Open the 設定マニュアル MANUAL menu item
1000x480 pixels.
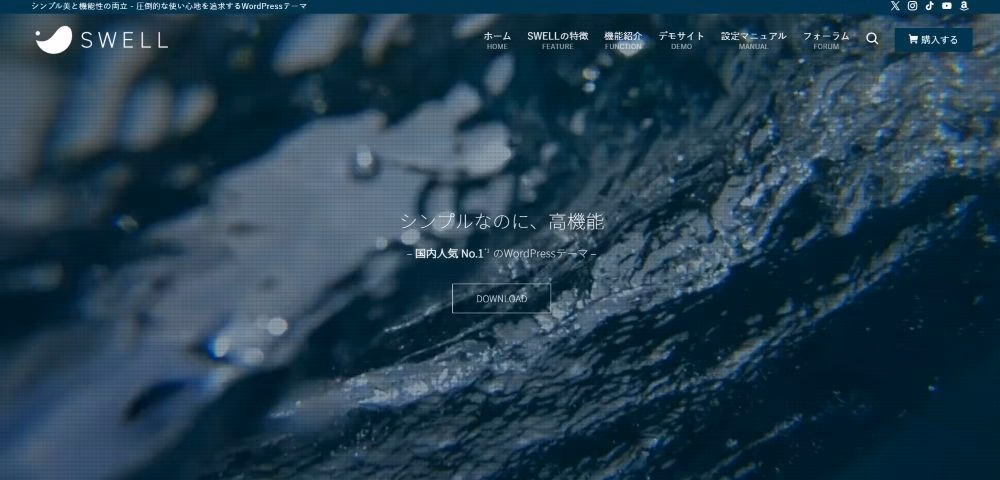753,41
